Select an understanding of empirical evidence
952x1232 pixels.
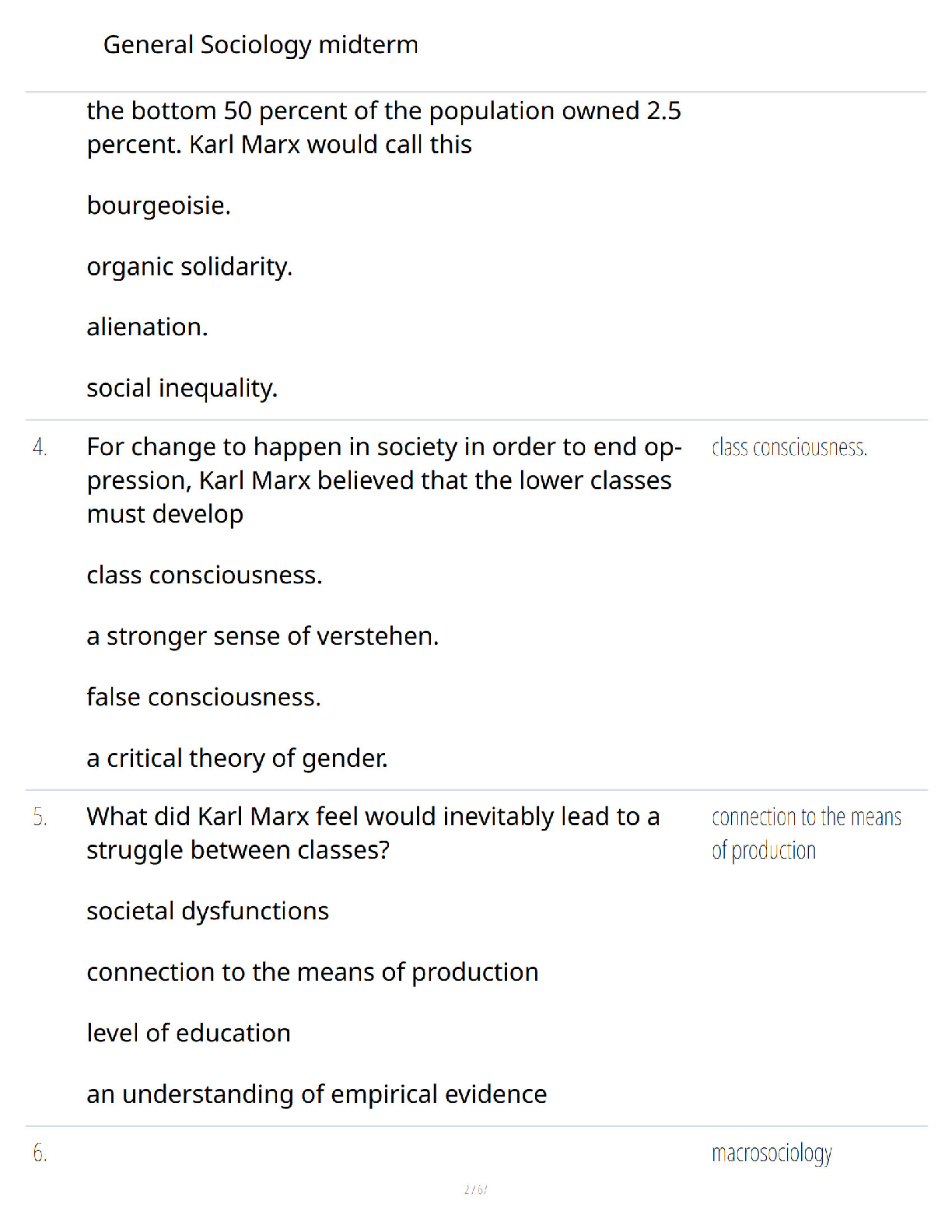[317, 1094]
